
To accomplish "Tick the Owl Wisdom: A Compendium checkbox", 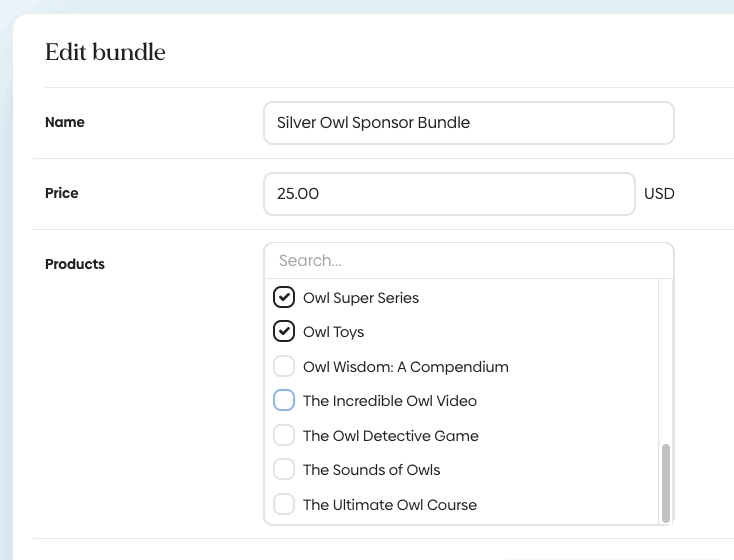I will (284, 366).
